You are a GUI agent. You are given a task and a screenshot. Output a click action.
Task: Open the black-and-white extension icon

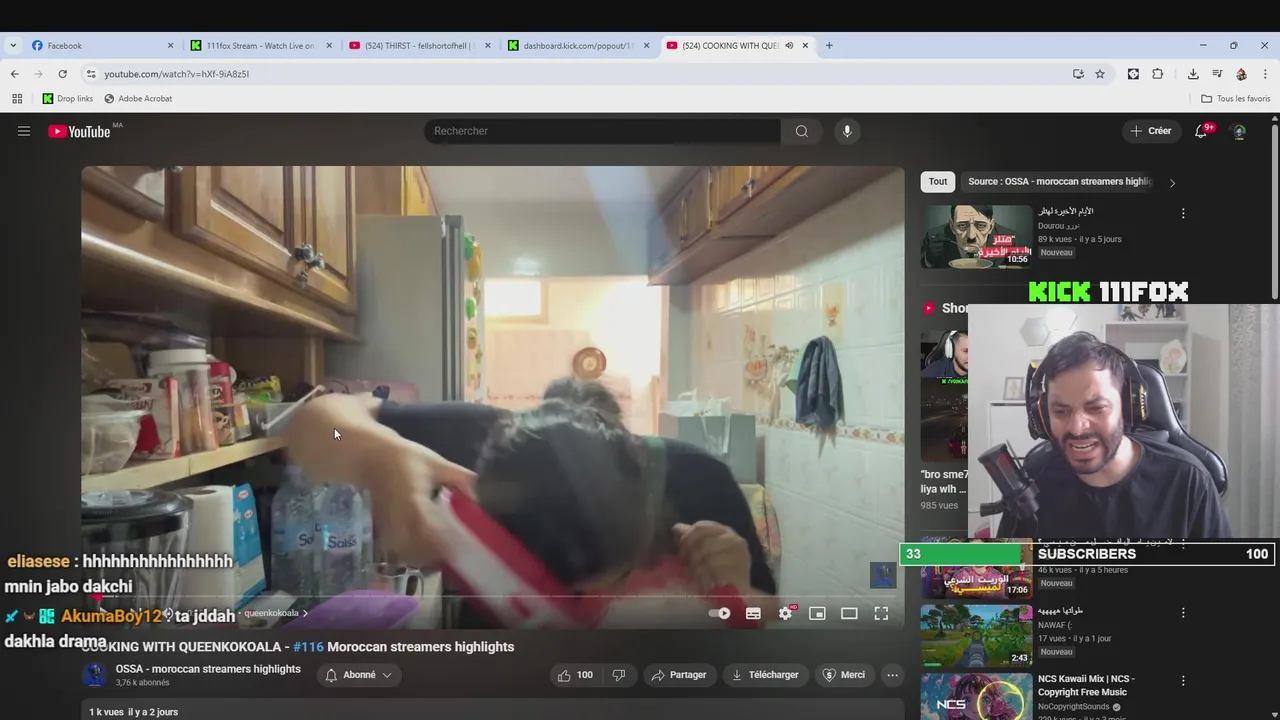click(x=1133, y=74)
